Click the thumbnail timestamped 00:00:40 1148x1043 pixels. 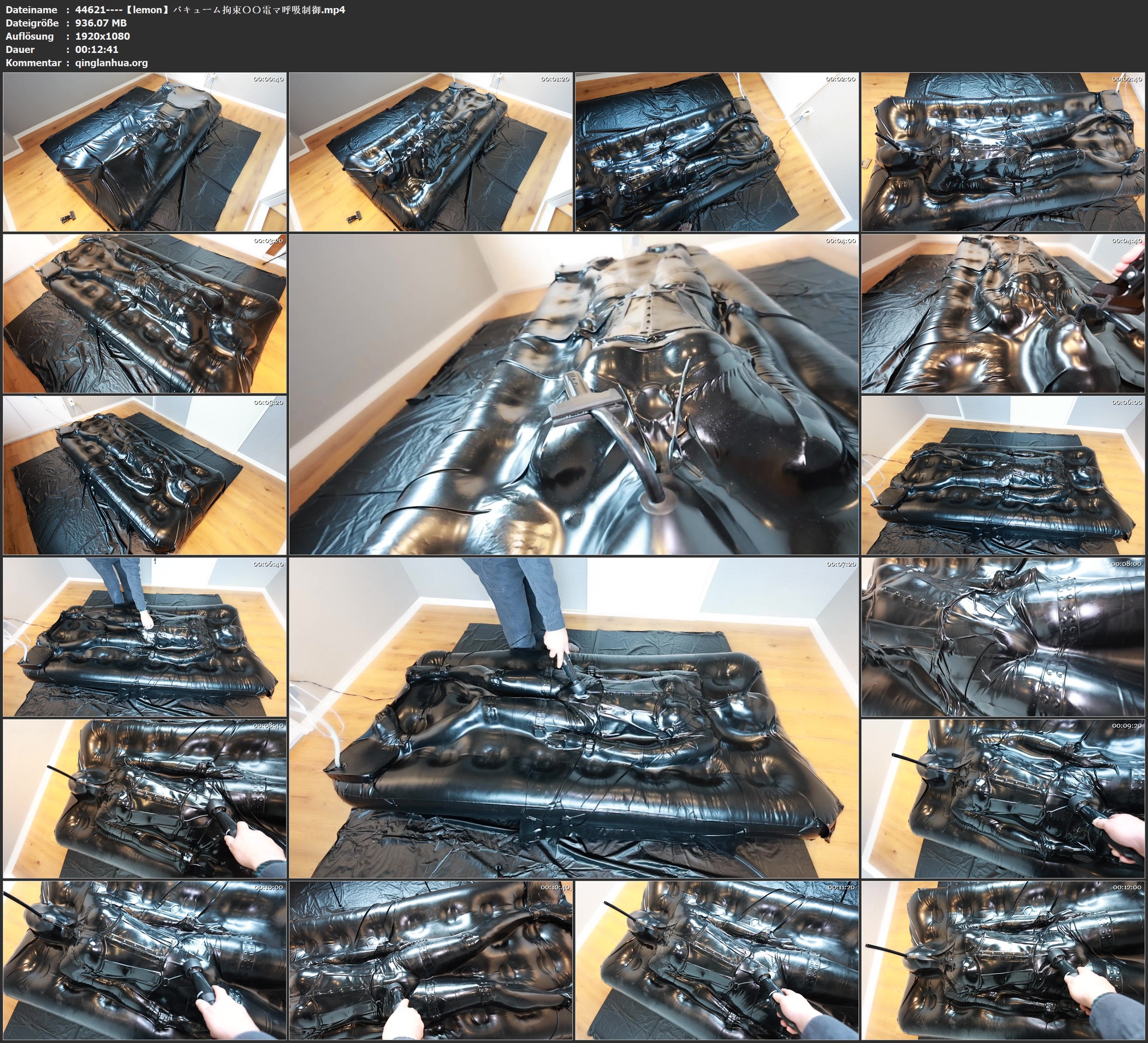[x=145, y=152]
